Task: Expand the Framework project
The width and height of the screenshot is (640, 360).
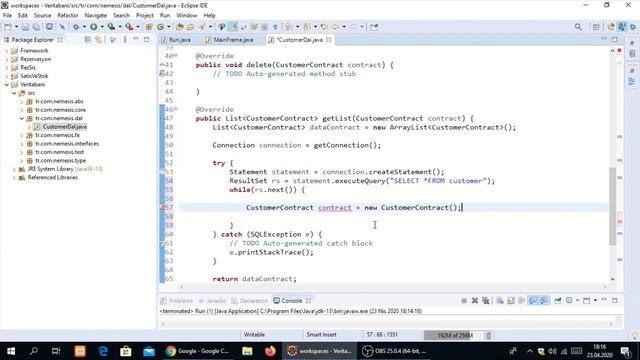Action: point(7,51)
